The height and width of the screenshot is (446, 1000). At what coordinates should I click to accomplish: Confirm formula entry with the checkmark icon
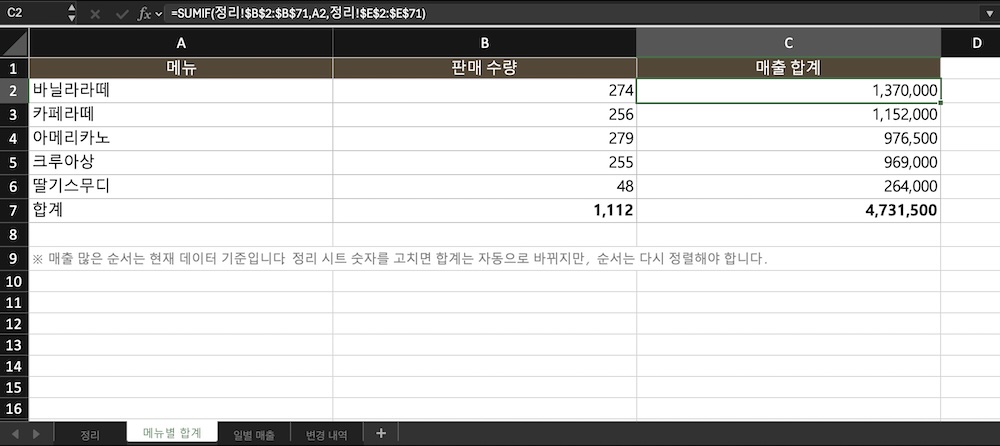point(122,13)
